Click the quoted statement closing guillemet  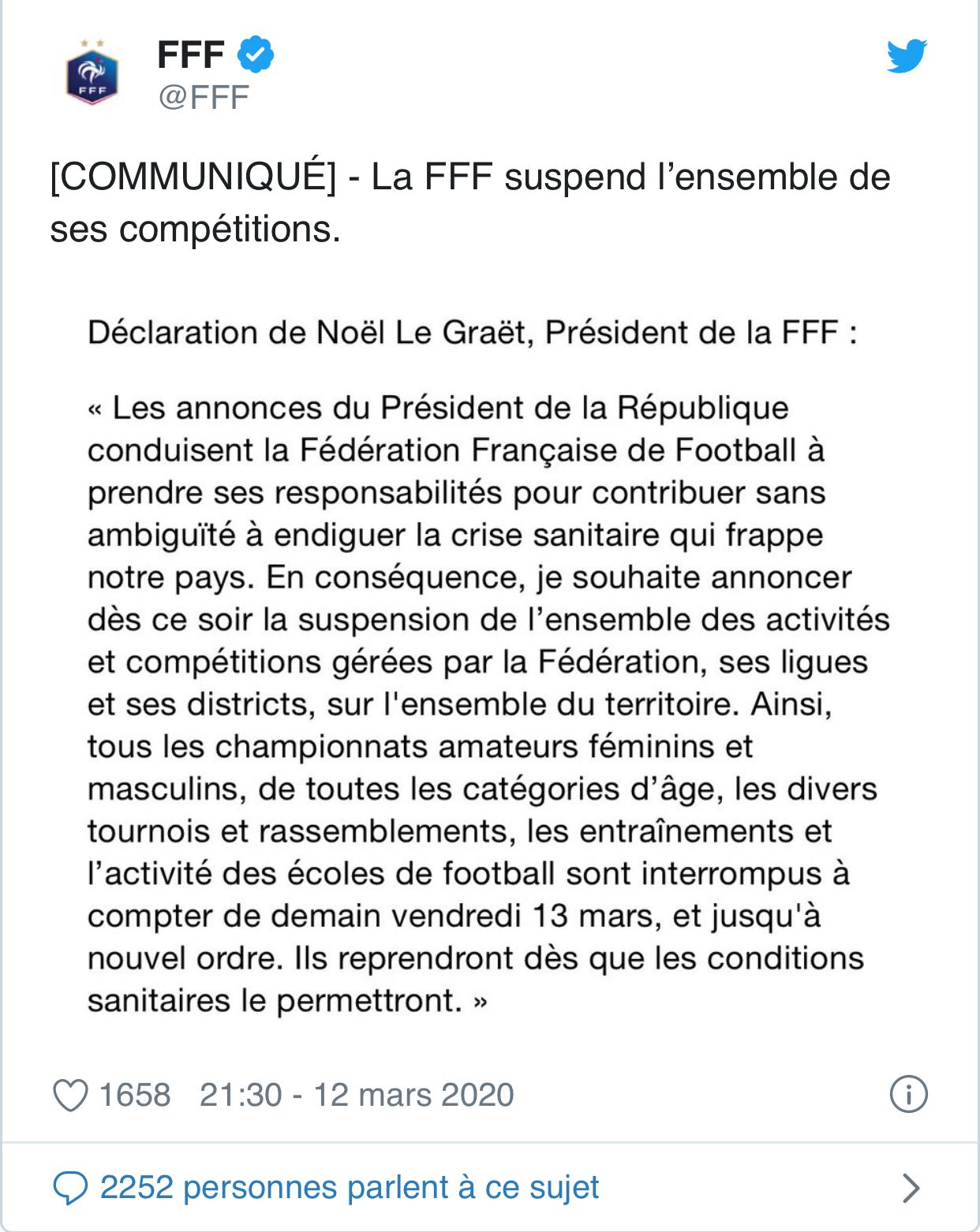tap(479, 1000)
